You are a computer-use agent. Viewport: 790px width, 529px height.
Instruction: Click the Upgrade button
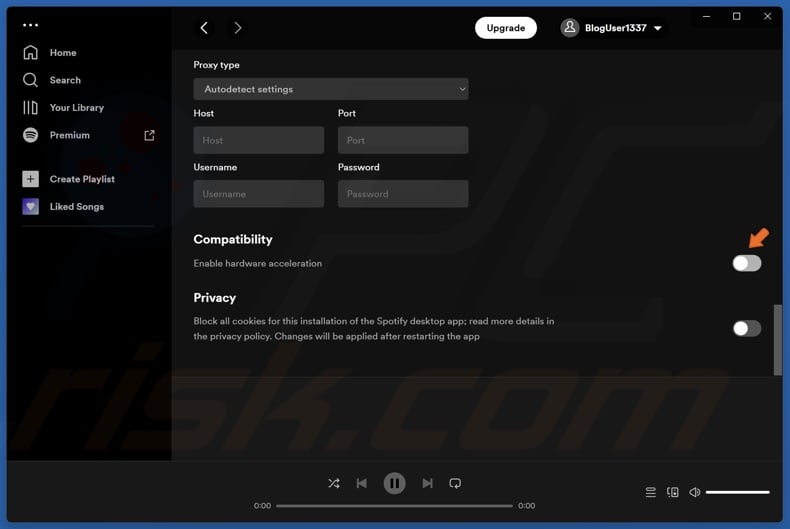[506, 28]
